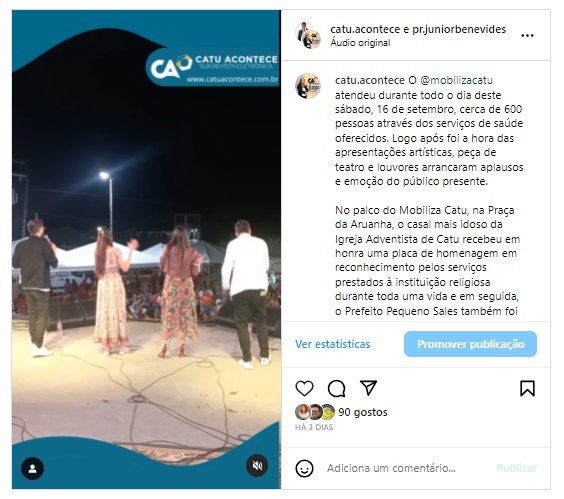Show tagged people icon on the video
This screenshot has width=564, height=499.
click(x=32, y=468)
